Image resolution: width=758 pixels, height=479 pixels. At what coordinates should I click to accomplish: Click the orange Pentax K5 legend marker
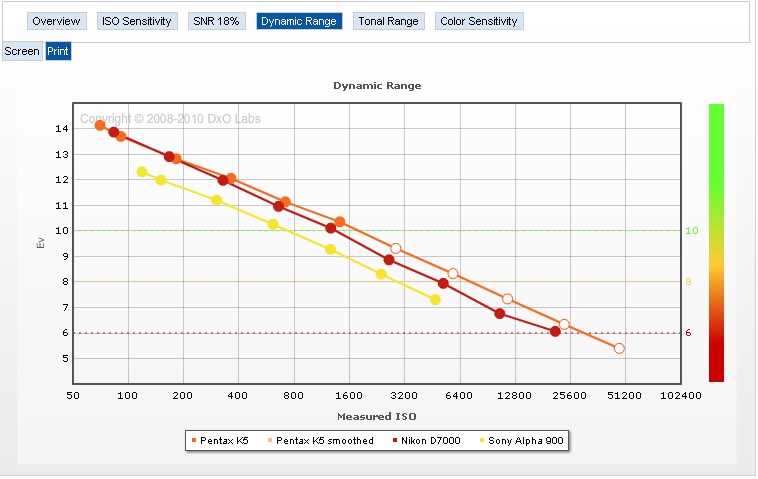click(194, 440)
